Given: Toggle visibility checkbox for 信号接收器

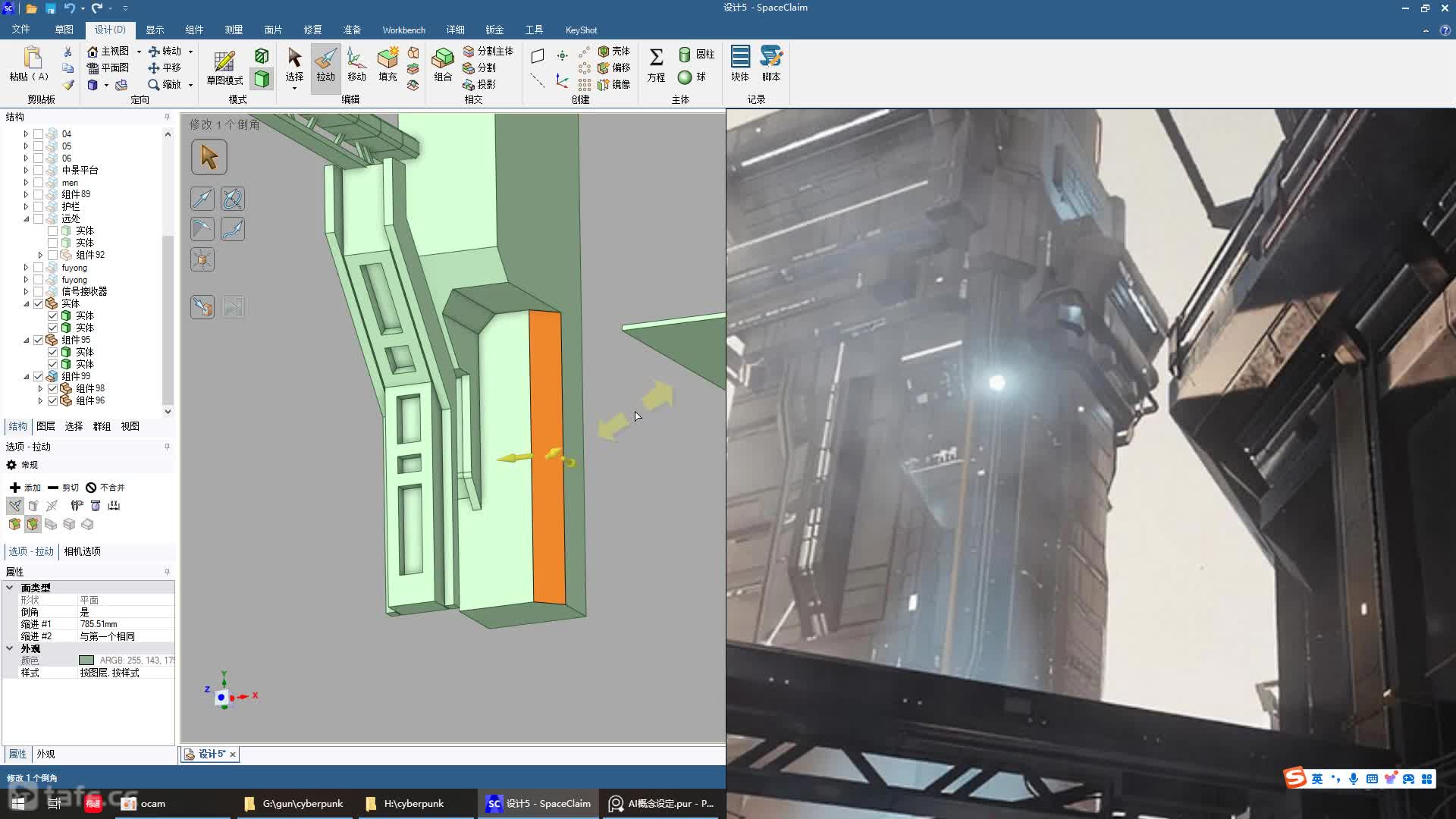Looking at the screenshot, I should click(38, 291).
